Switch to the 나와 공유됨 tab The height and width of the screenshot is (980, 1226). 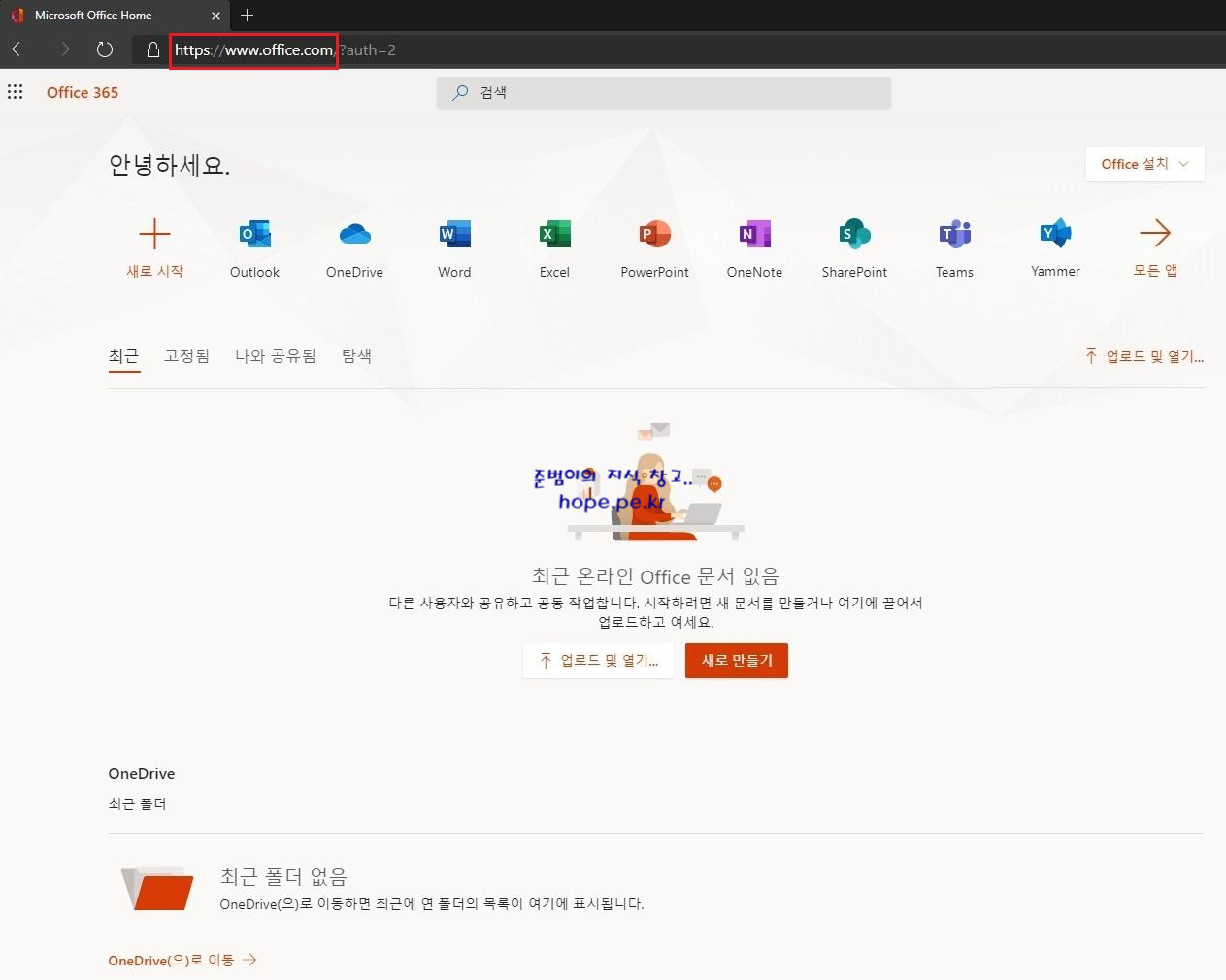click(276, 356)
